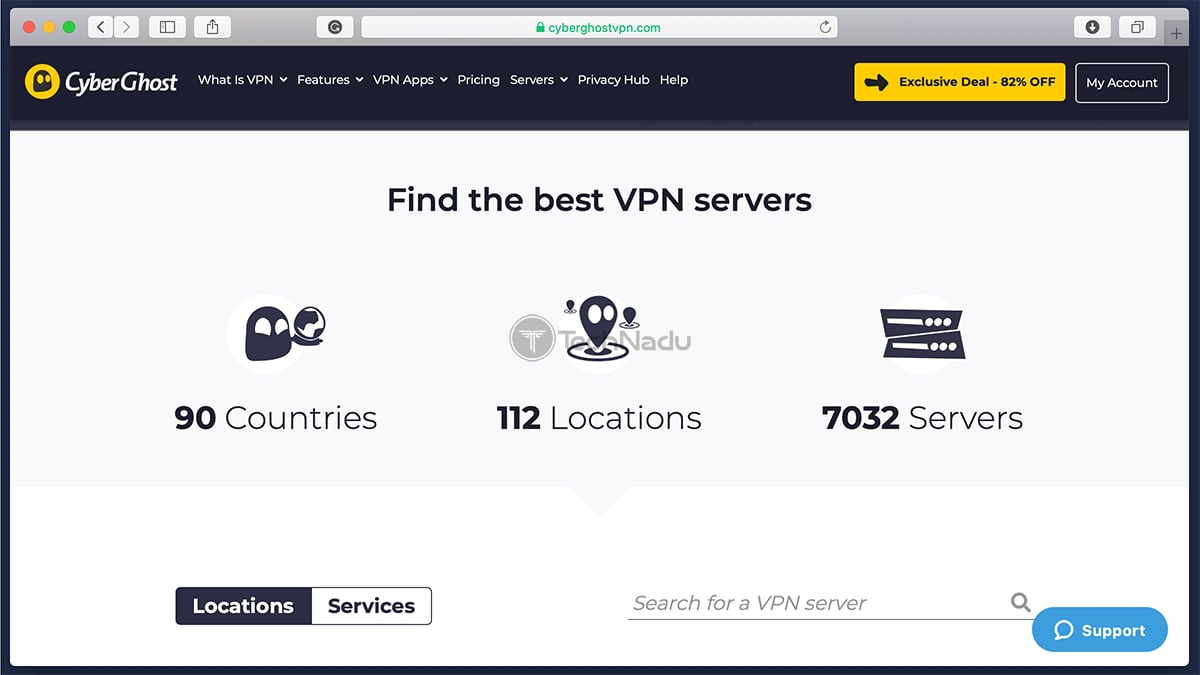Screen dimensions: 1200x675
Task: Go forward with Safari's forward arrow
Action: click(x=126, y=27)
